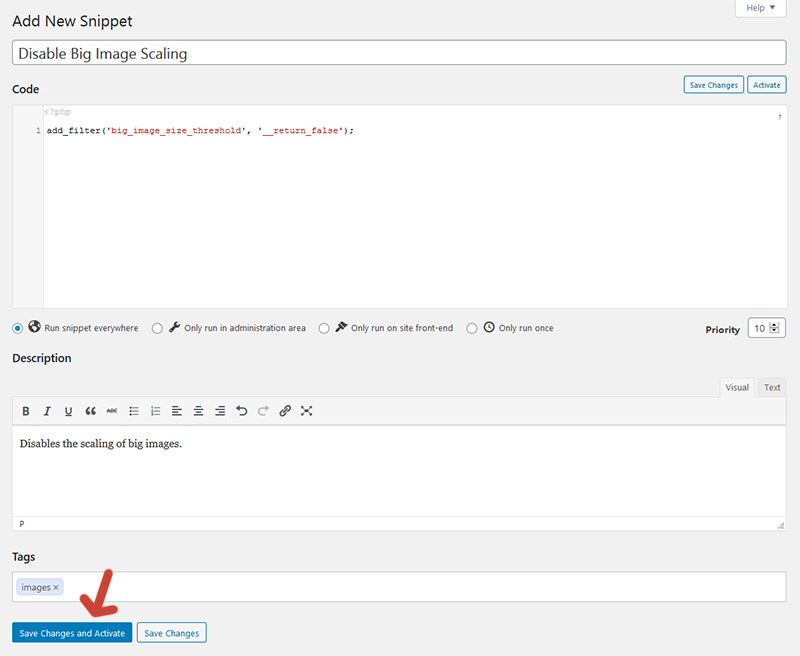Image resolution: width=800 pixels, height=656 pixels.
Task: Undo last edit in description editor
Action: (x=241, y=411)
